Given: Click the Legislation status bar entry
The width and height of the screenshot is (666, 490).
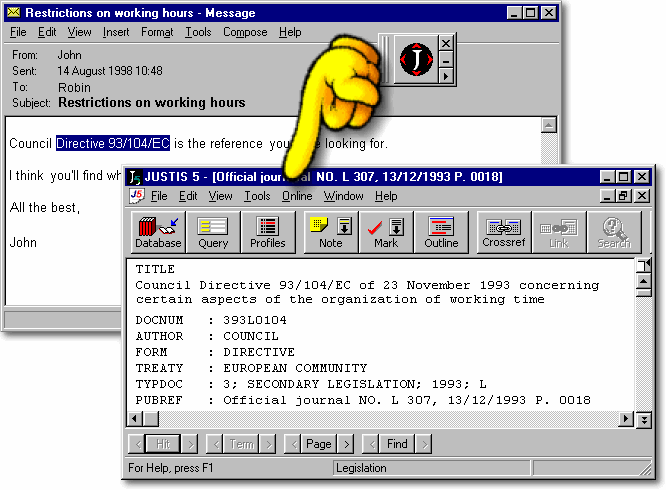Looking at the screenshot, I should tap(361, 468).
